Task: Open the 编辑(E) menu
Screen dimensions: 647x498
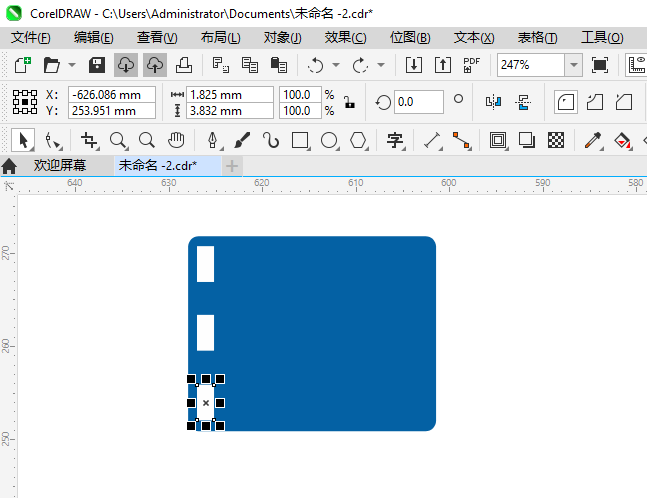Action: click(x=94, y=38)
